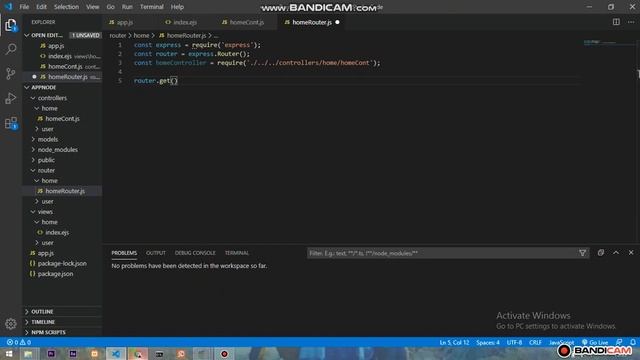This screenshot has height=360, width=640.
Task: Switch to the app.js editor tab
Action: tap(124, 22)
